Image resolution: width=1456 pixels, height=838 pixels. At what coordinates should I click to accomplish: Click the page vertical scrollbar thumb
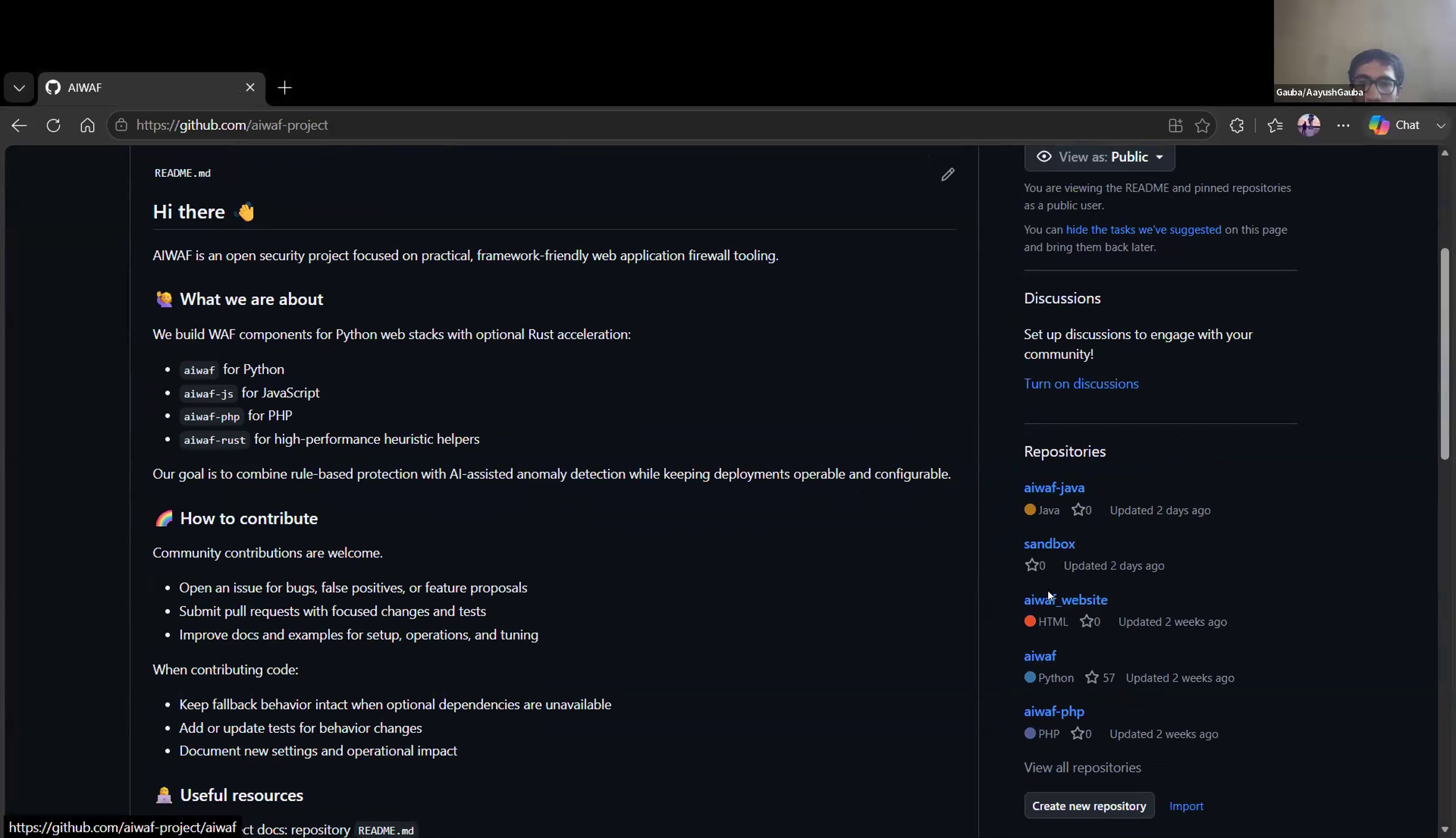(x=1445, y=354)
